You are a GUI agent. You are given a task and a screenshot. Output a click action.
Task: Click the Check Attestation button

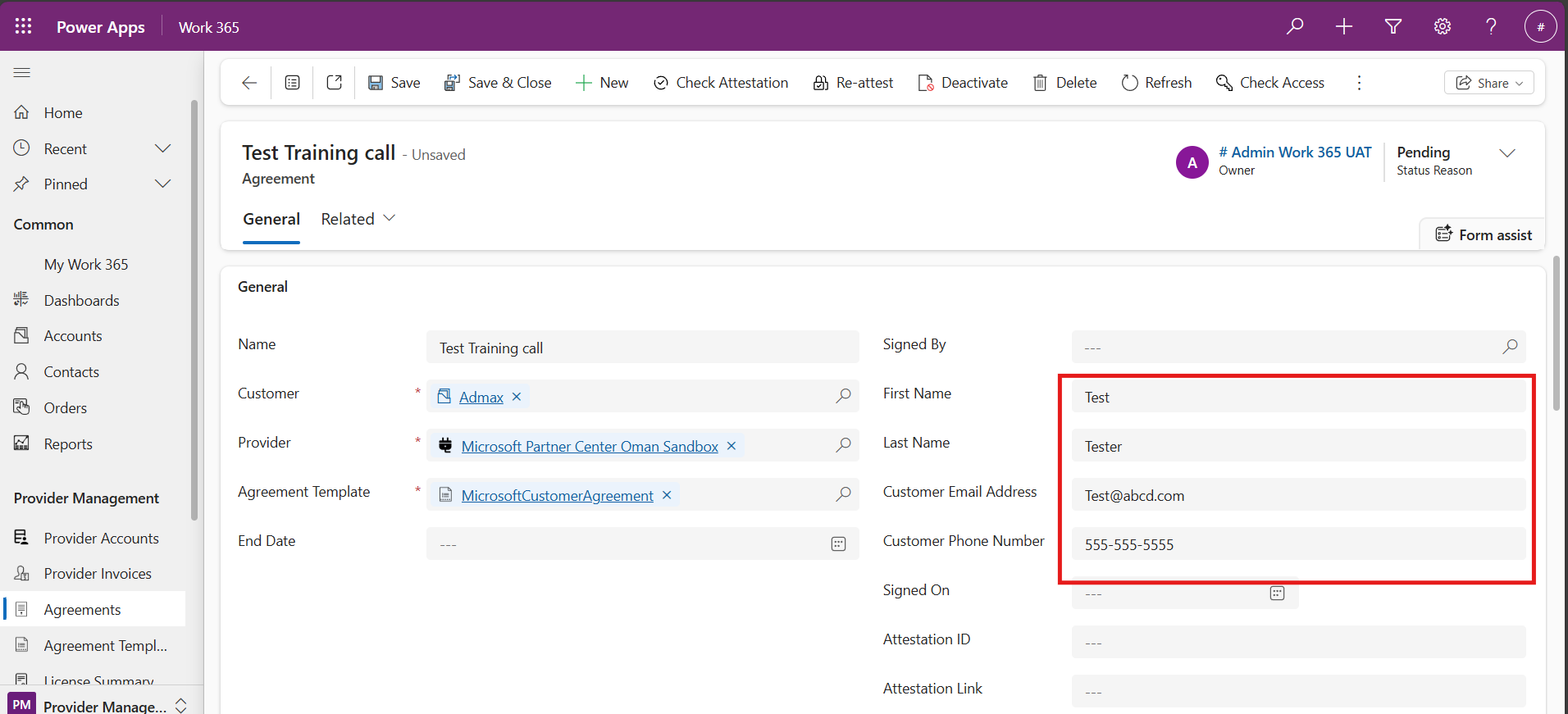[721, 83]
